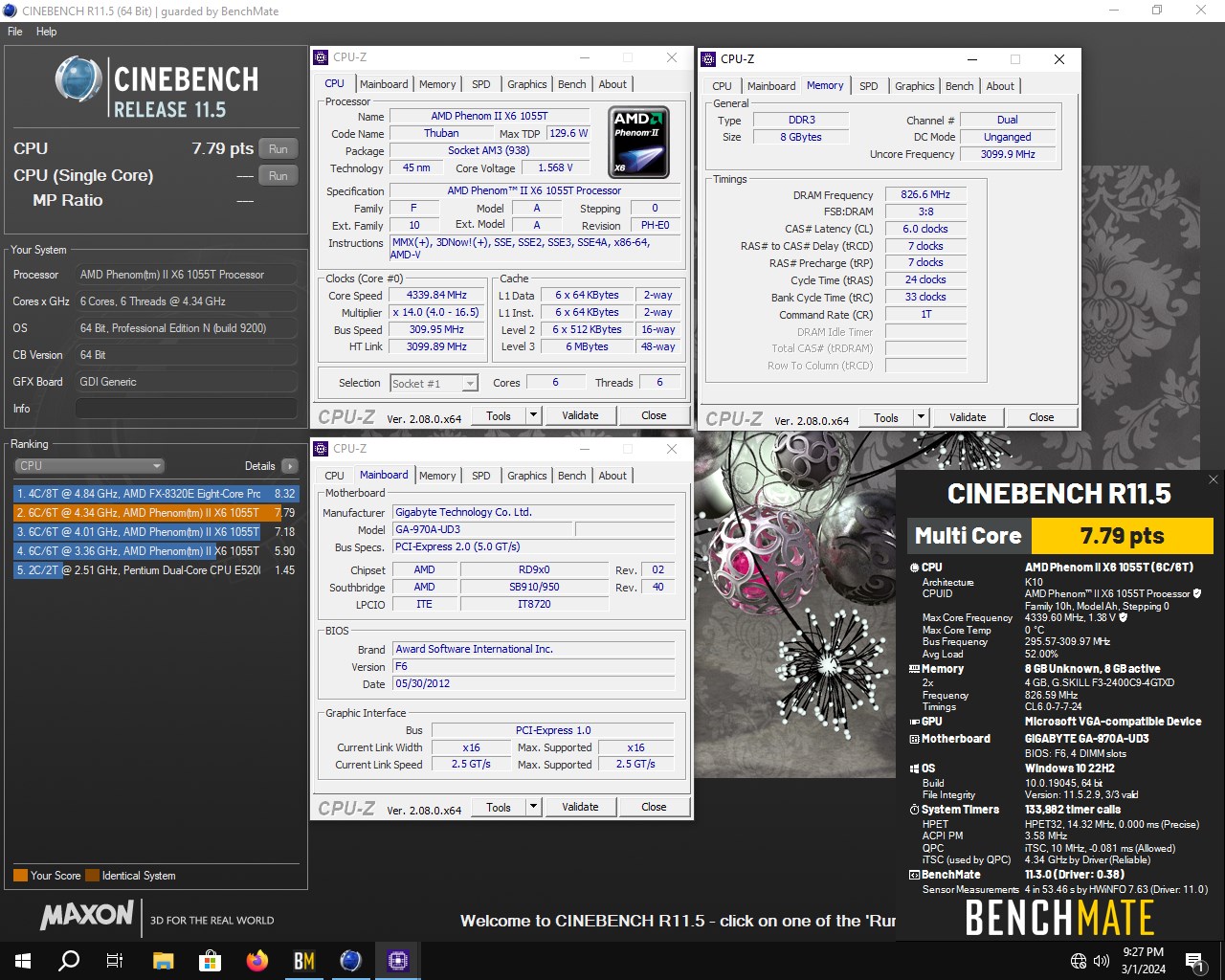Select the 3.36 GHz Phenom ranking entry
The width and height of the screenshot is (1225, 980).
click(156, 551)
